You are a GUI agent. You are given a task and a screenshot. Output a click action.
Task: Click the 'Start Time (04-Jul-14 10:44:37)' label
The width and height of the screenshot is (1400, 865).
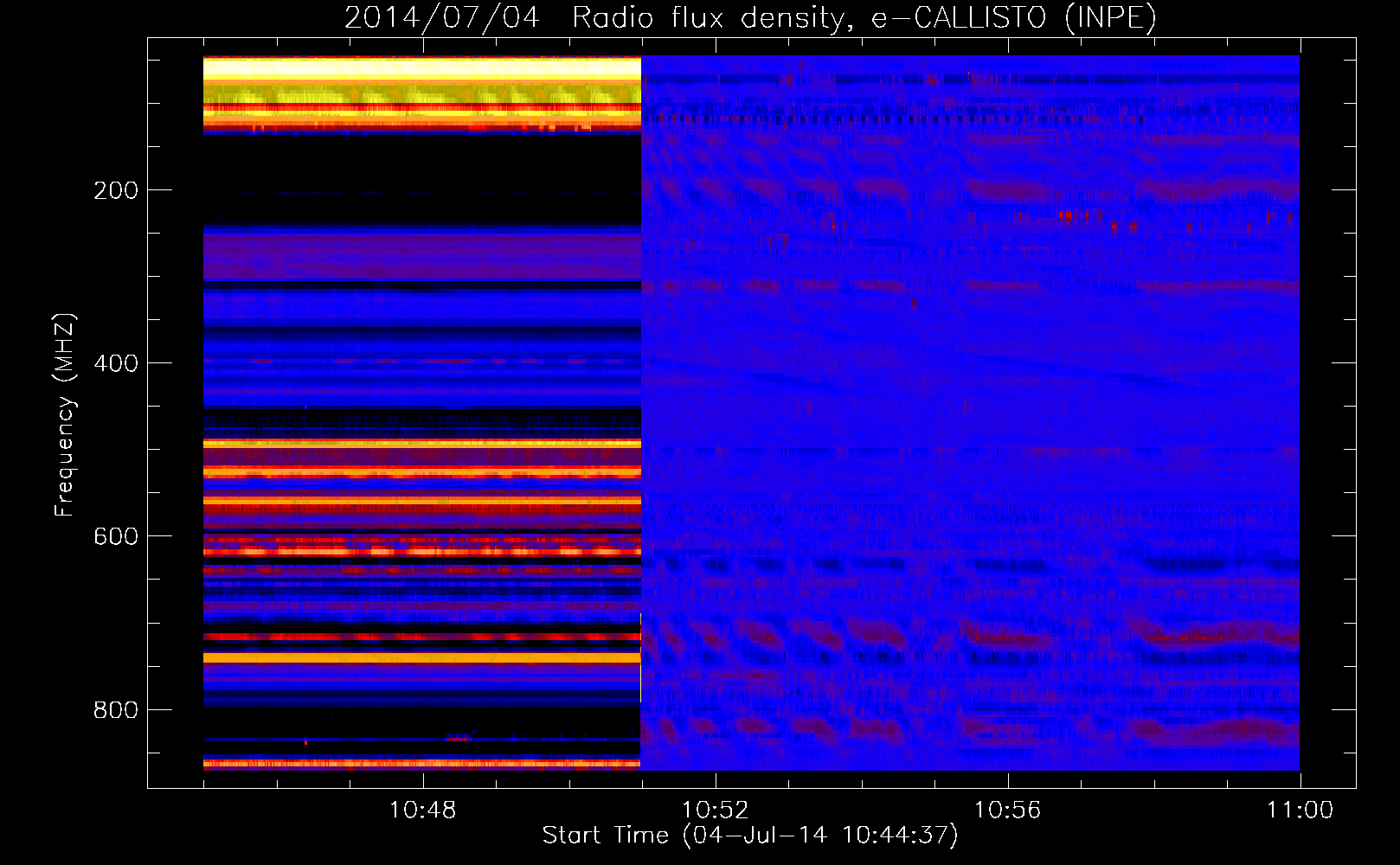tap(750, 836)
